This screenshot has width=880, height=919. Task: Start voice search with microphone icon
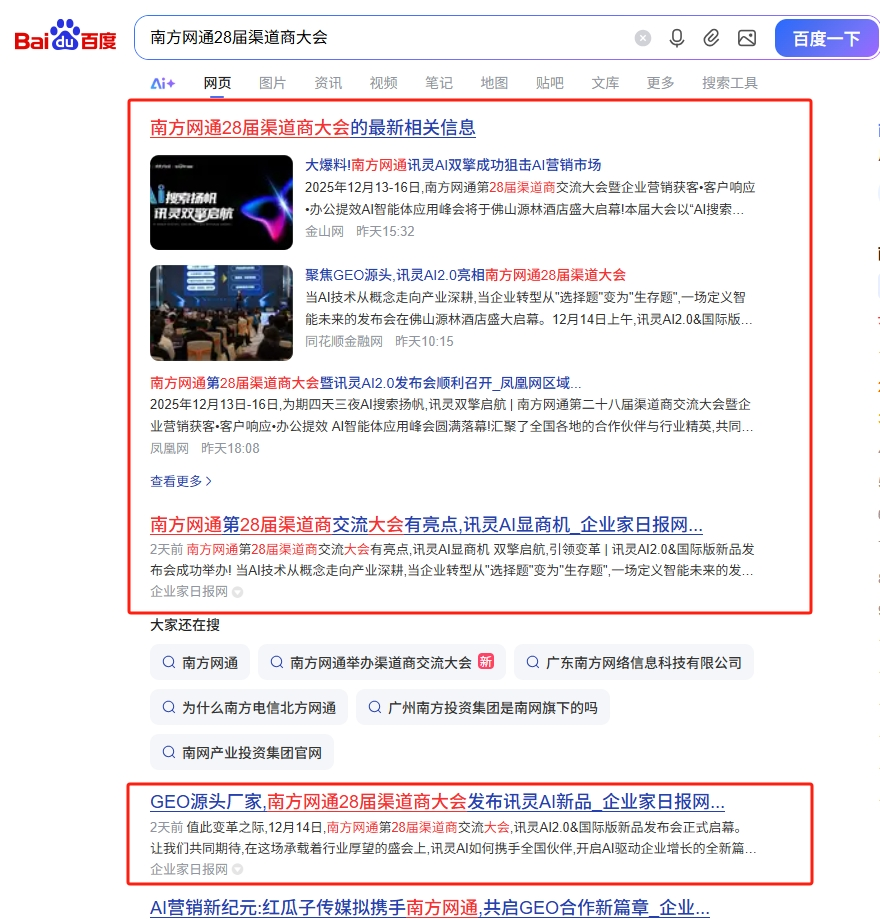tap(677, 38)
